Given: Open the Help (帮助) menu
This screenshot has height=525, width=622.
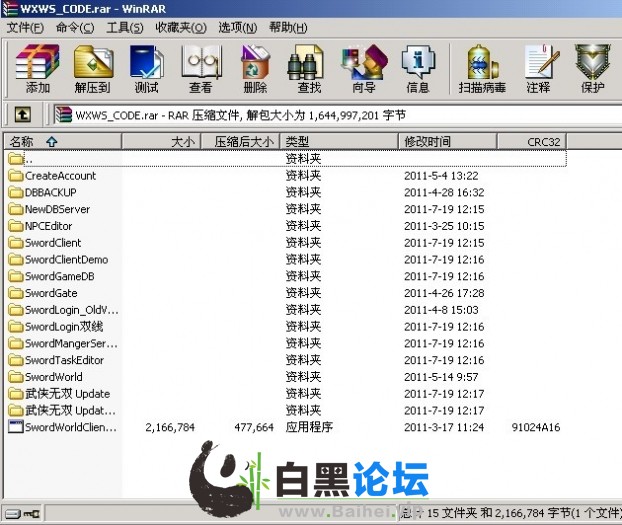Looking at the screenshot, I should pyautogui.click(x=288, y=28).
